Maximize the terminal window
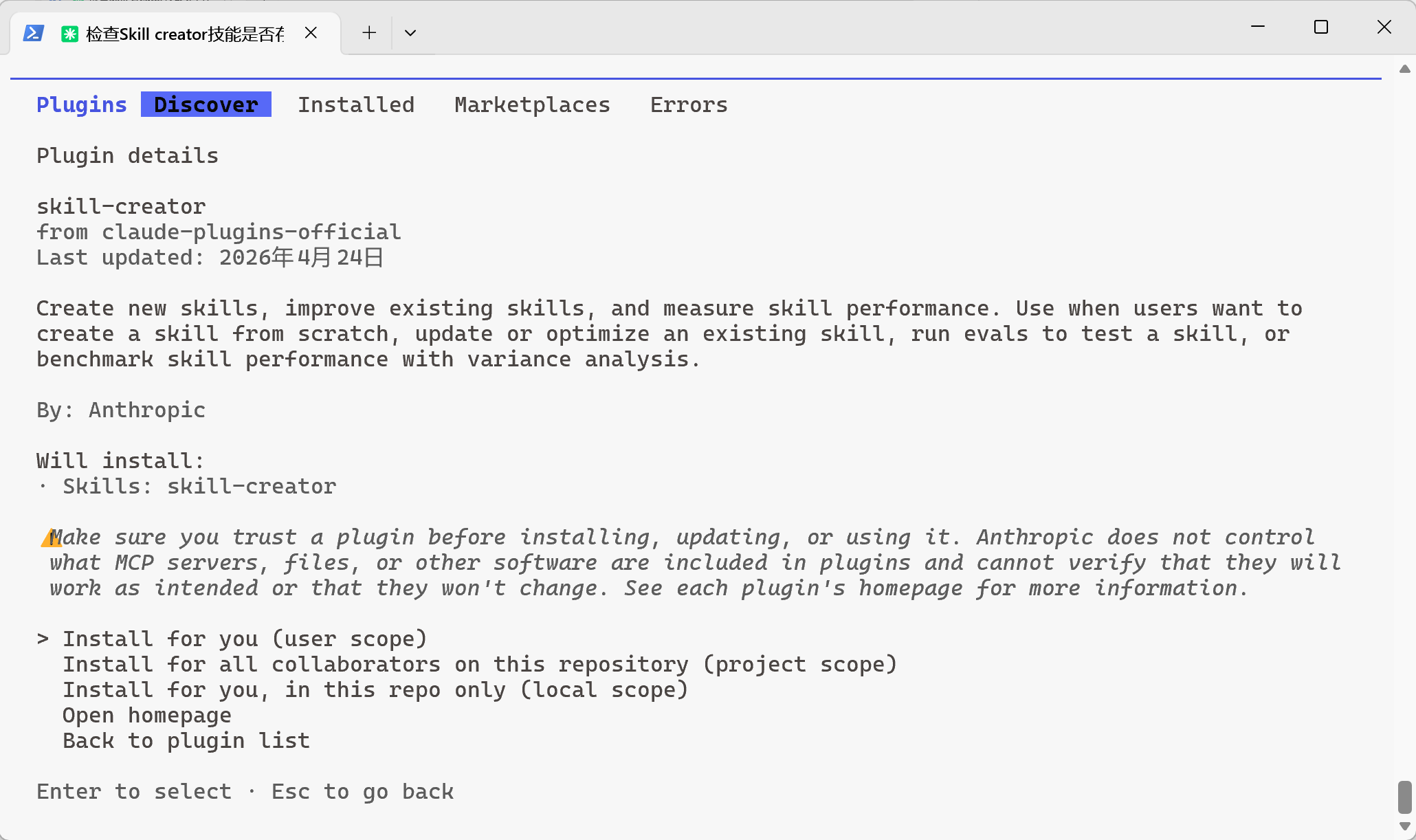The image size is (1416, 840). [x=1321, y=27]
